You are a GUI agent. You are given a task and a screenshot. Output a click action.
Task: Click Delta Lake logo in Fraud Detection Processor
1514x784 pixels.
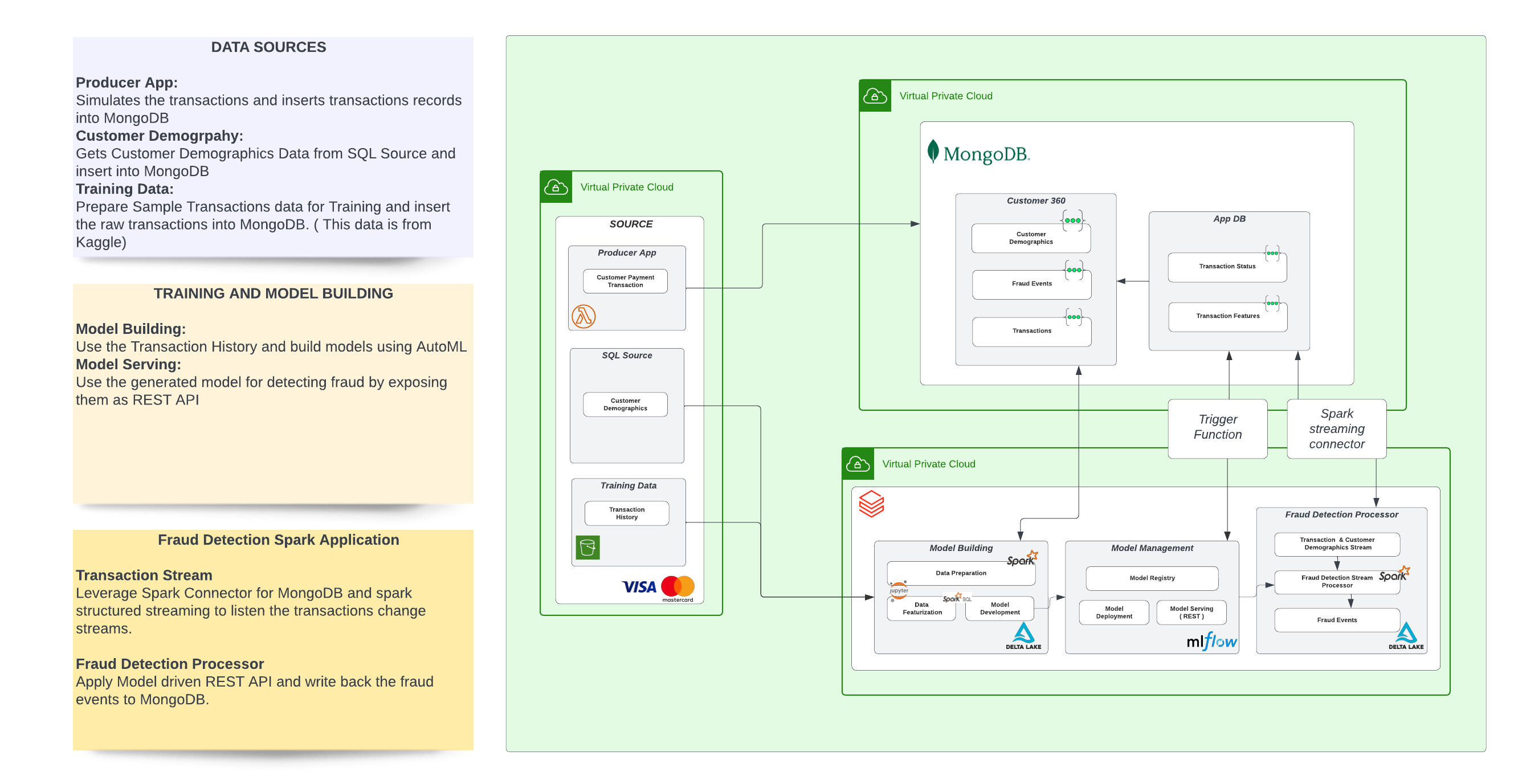pyautogui.click(x=1405, y=636)
